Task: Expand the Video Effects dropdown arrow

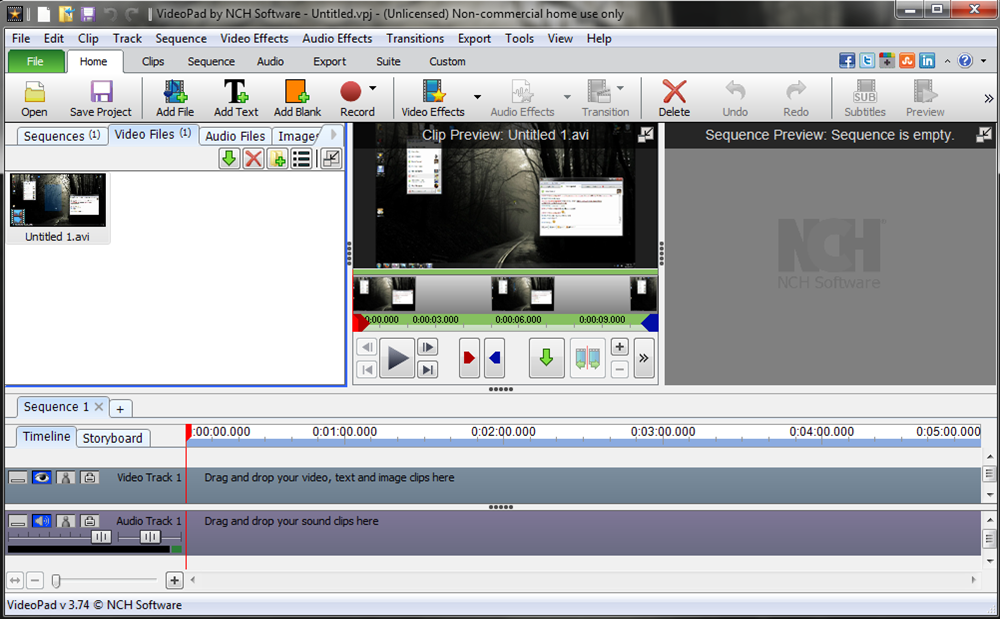Action: [477, 97]
